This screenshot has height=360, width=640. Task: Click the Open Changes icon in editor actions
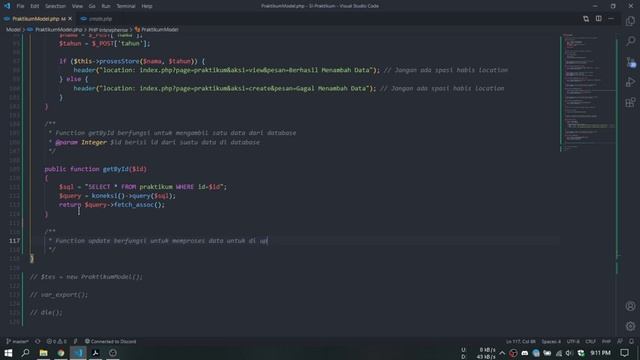(586, 19)
